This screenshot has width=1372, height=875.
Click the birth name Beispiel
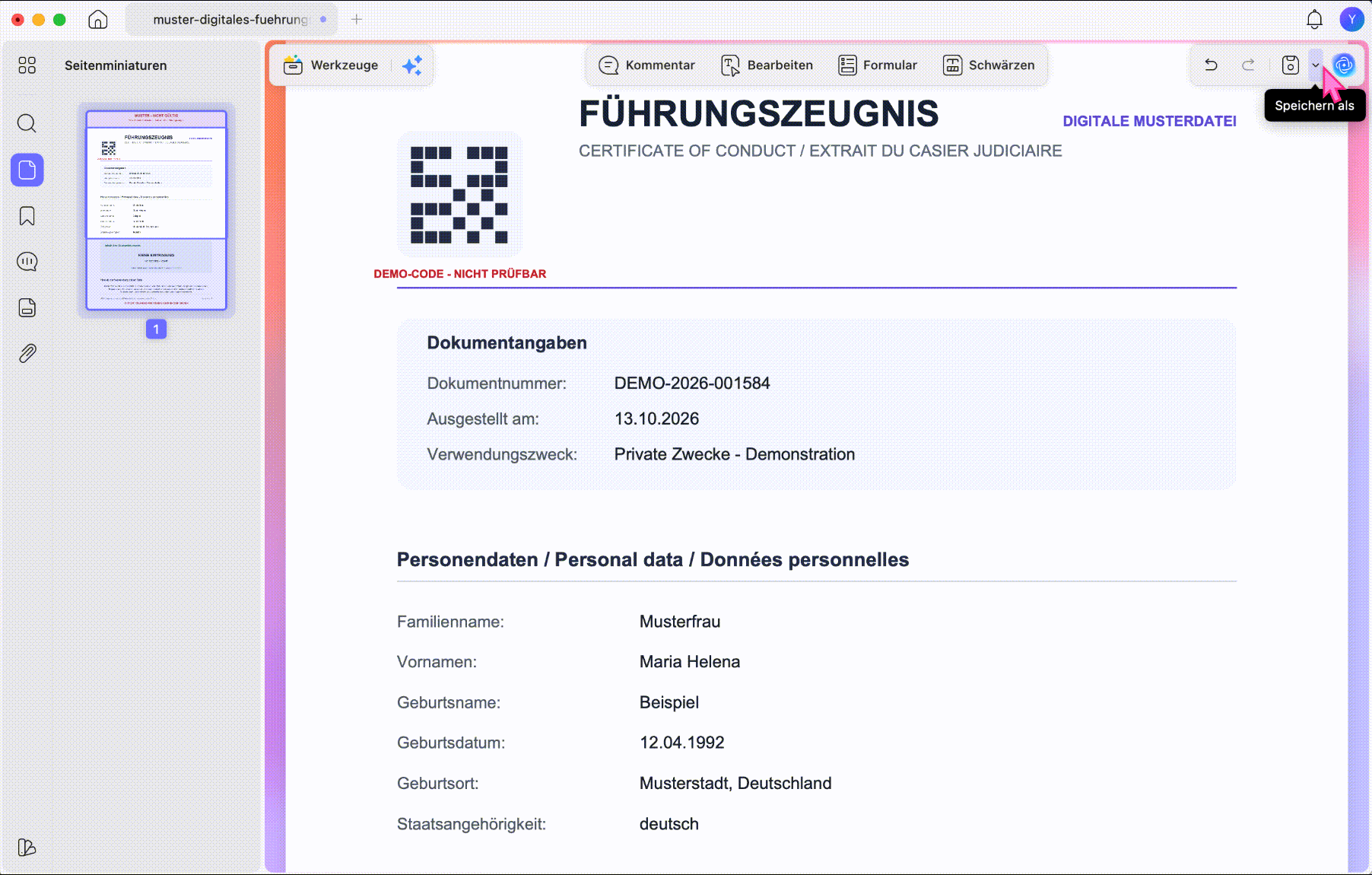point(669,702)
